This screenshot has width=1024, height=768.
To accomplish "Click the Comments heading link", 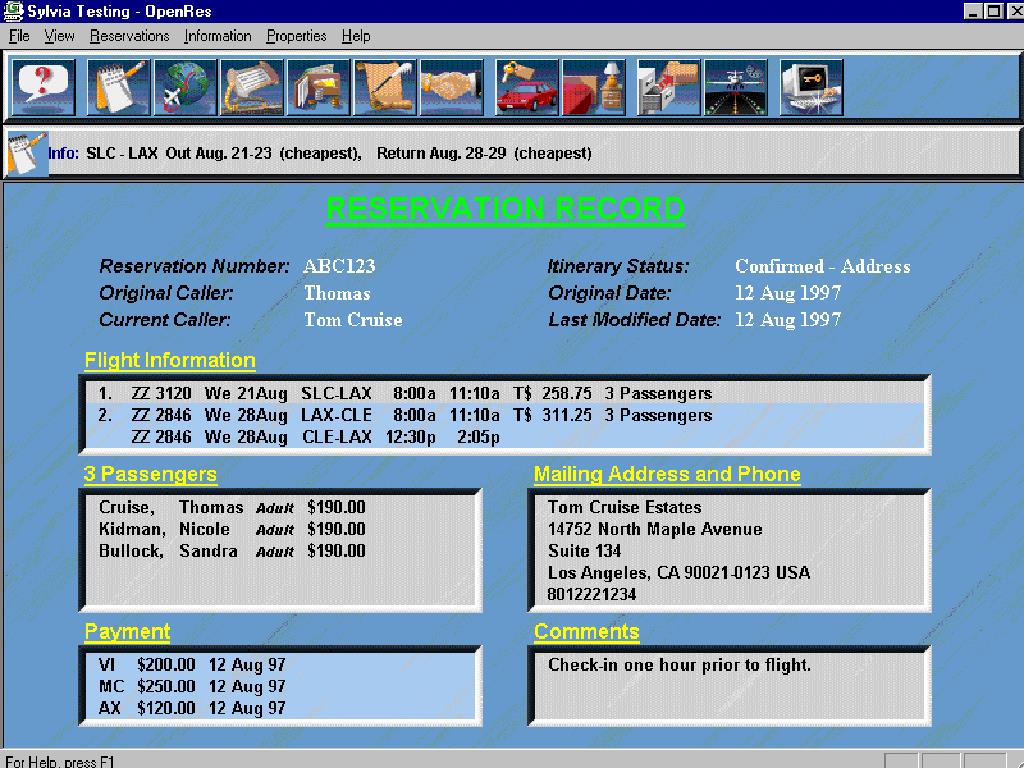I will pos(586,632).
